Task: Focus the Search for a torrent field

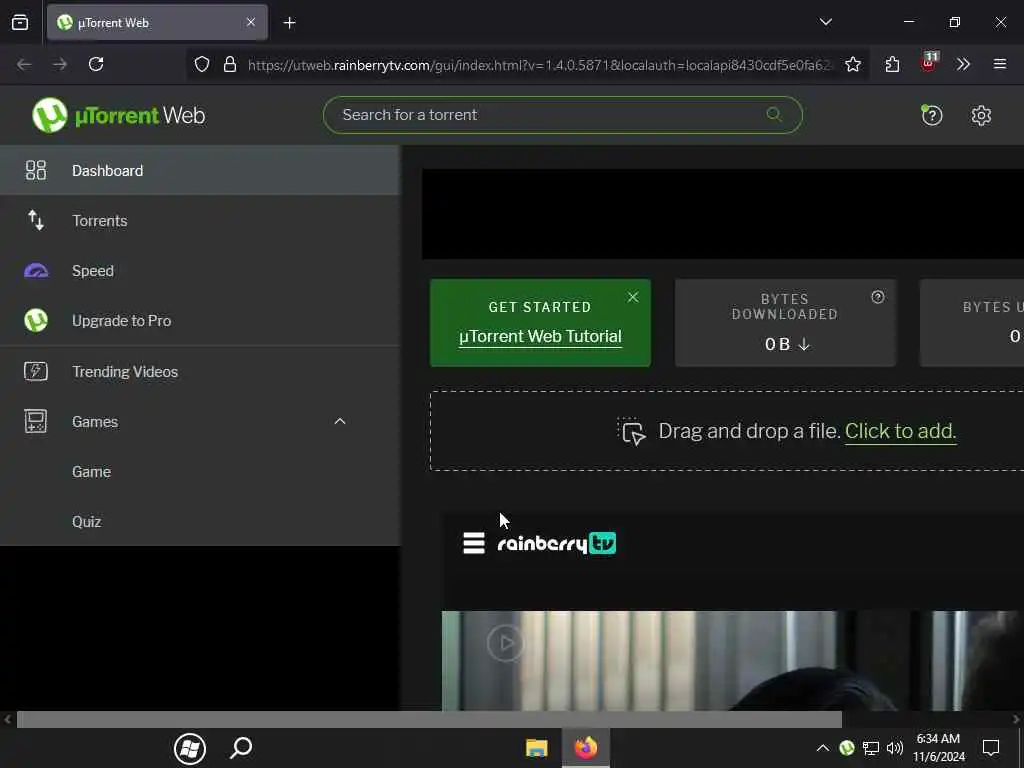Action: coord(562,115)
